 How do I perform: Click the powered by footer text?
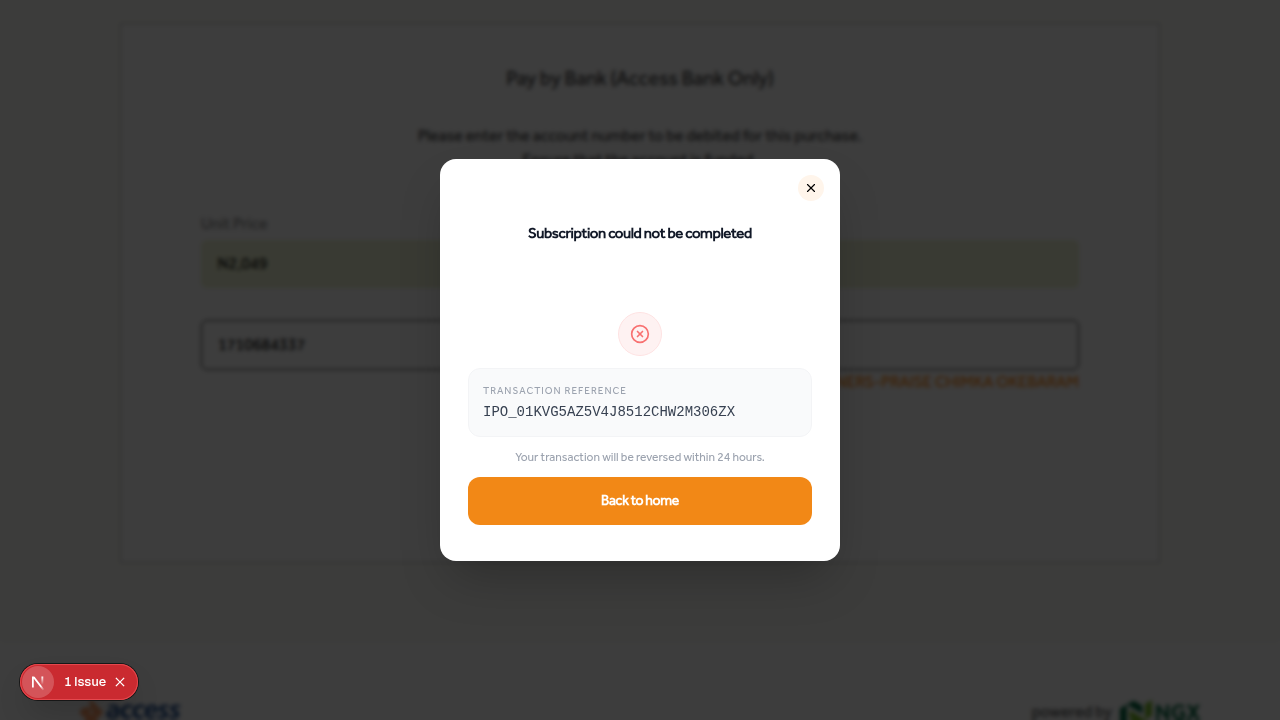coord(1071,711)
